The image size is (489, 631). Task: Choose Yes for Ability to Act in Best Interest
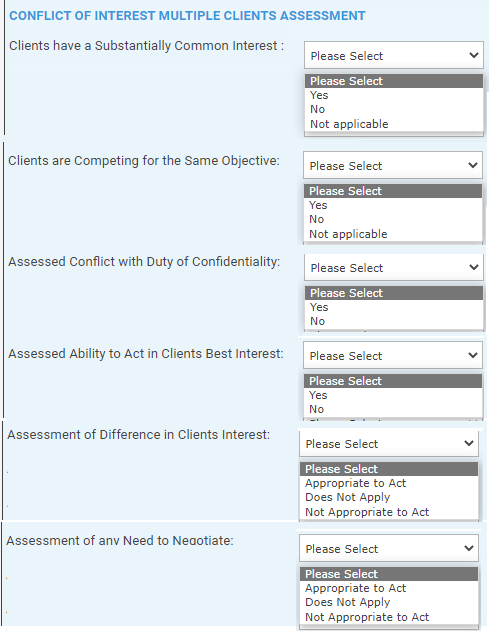393,395
